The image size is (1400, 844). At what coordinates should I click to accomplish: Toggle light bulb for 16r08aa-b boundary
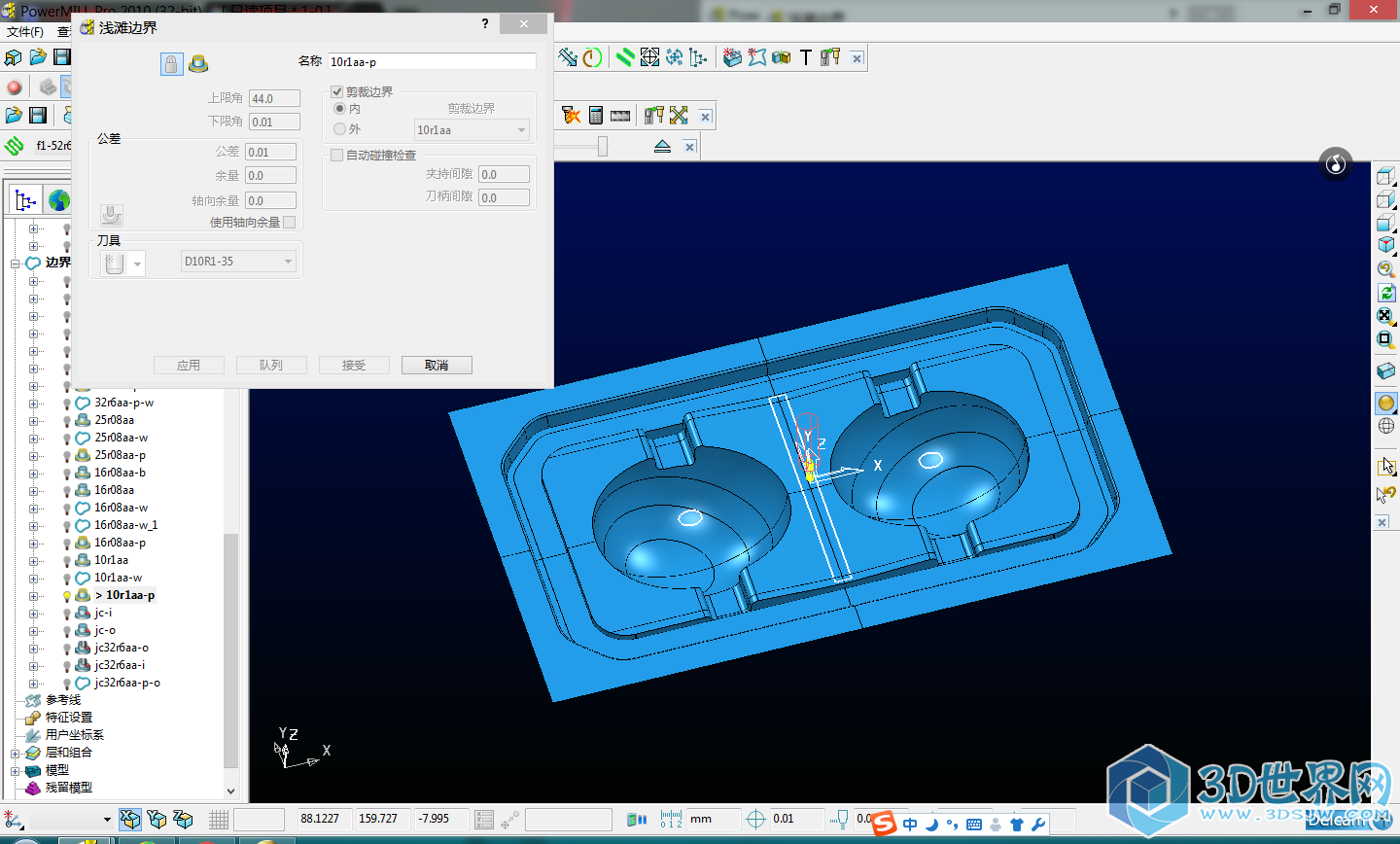point(67,473)
